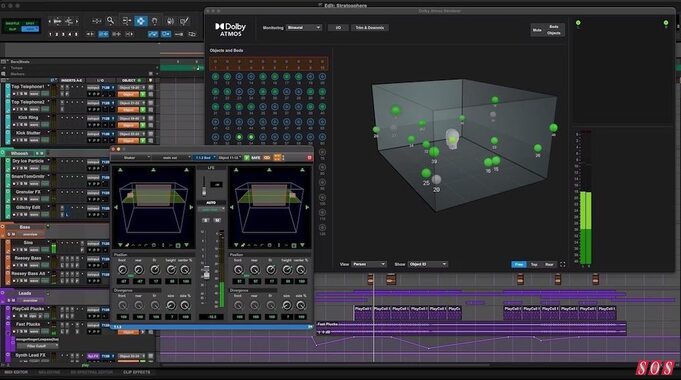This screenshot has width=681, height=380.
Task: Open the Object 11-12 selector in panner
Action: pyautogui.click(x=229, y=158)
